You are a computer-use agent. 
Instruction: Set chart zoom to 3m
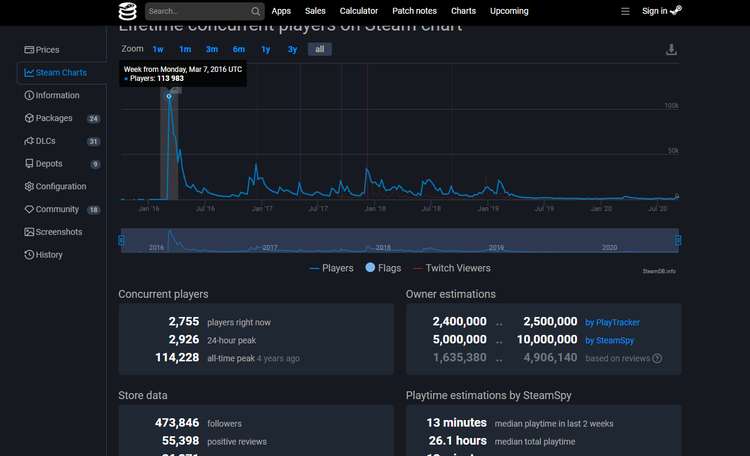pyautogui.click(x=212, y=49)
